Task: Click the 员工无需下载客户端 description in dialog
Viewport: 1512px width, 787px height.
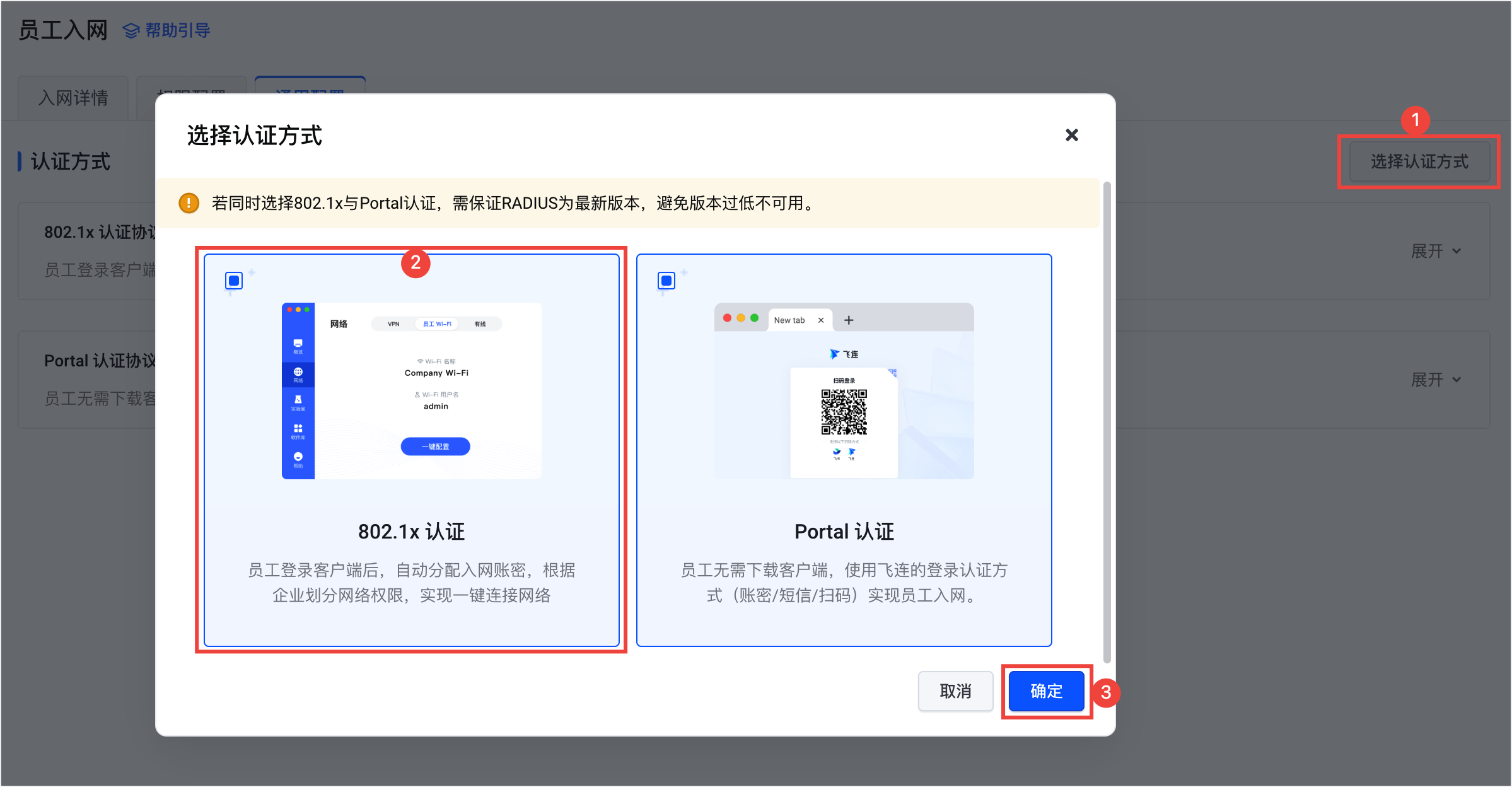Action: tap(844, 583)
